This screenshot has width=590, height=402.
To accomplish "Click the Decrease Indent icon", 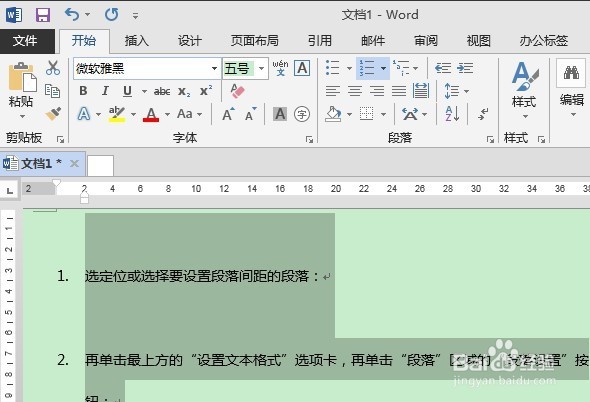I will coord(443,68).
